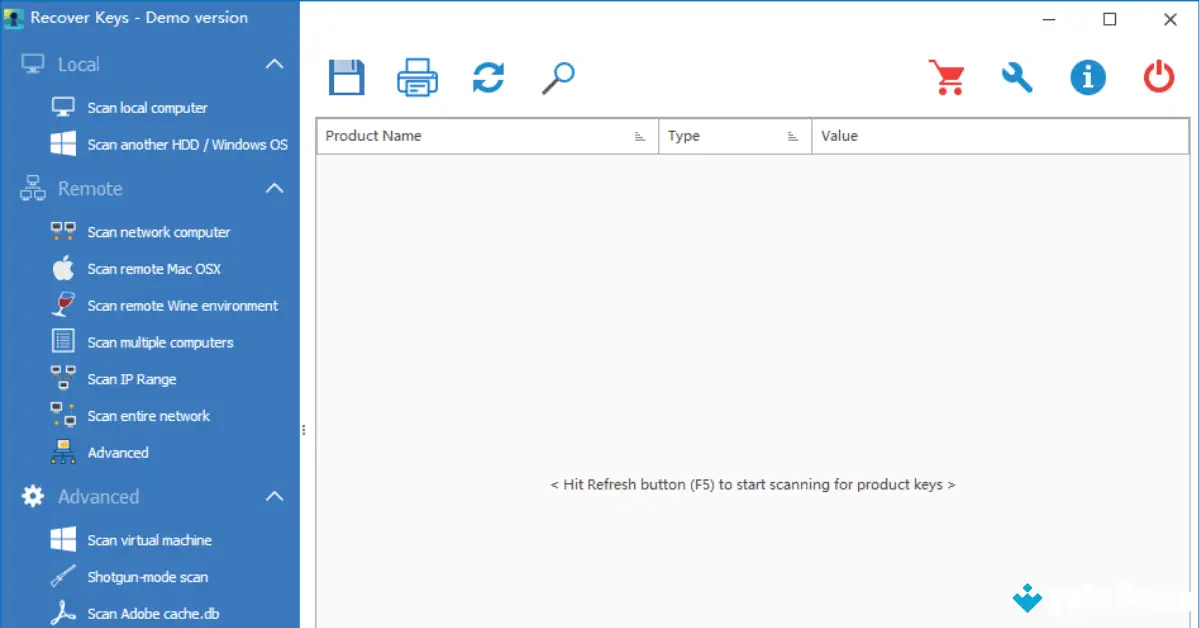Click the Save results icon
The image size is (1200, 628).
point(346,77)
